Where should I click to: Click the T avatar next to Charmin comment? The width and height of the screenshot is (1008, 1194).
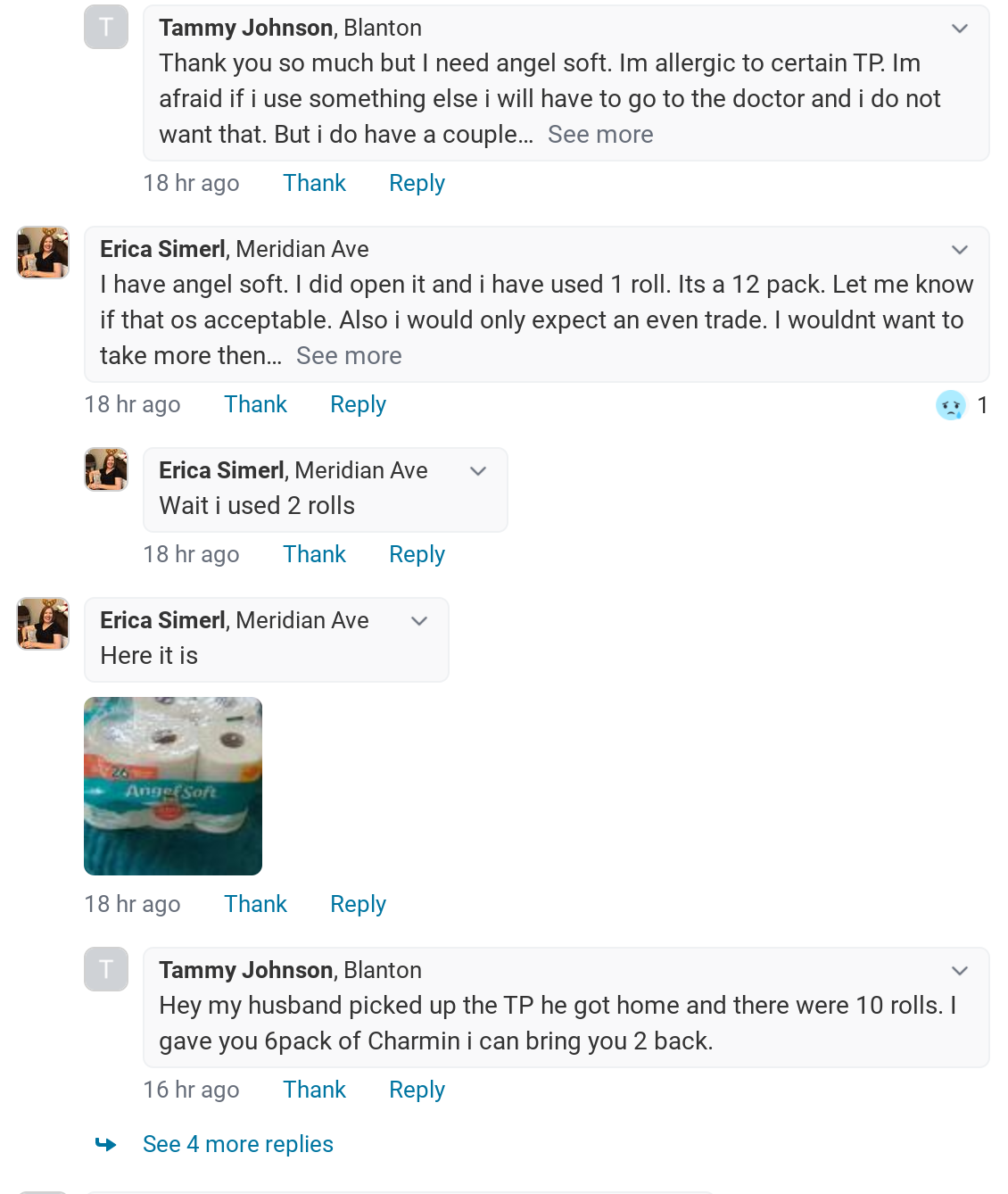click(x=106, y=969)
